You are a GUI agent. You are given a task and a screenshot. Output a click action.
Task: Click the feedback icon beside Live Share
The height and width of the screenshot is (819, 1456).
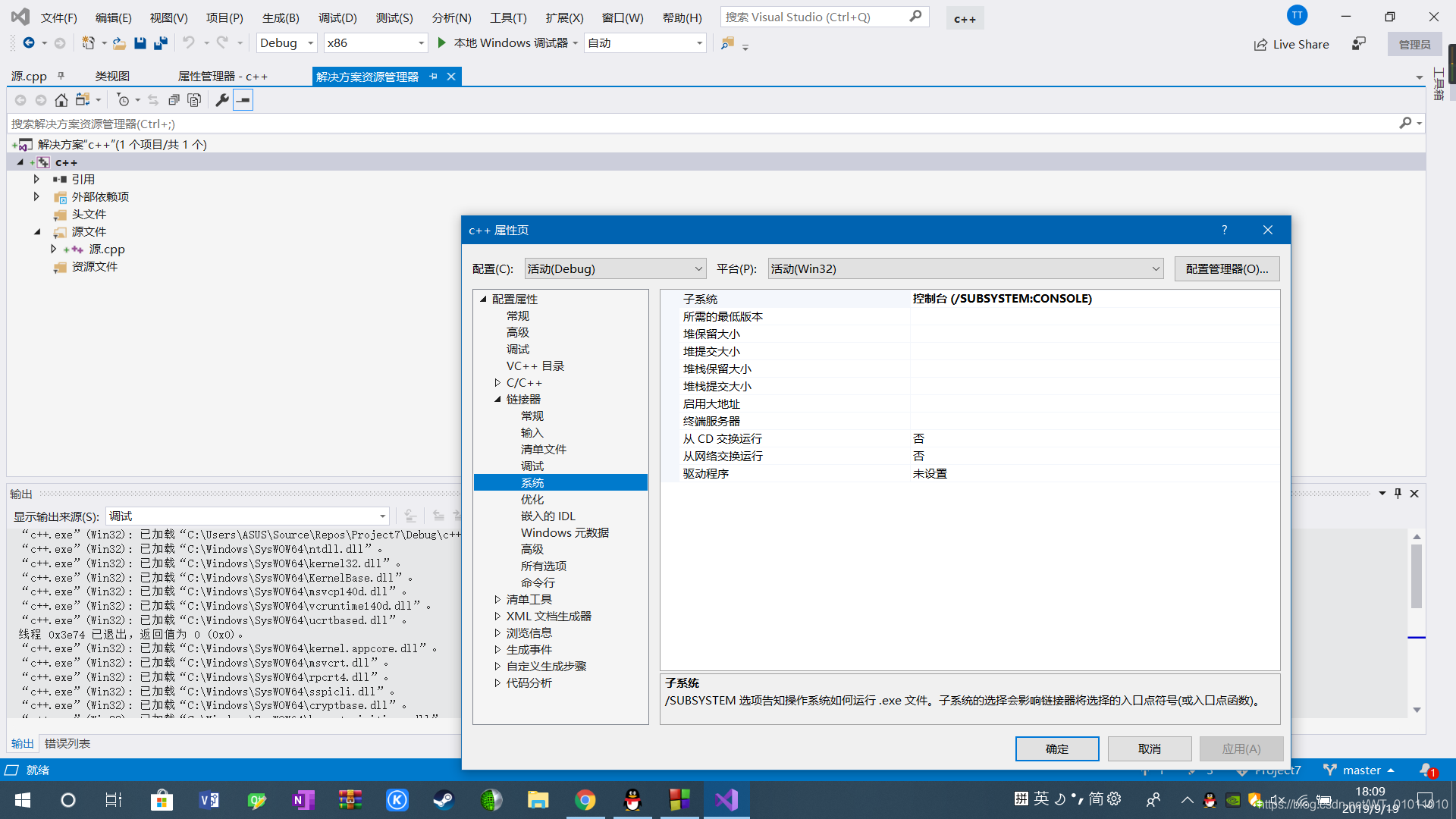(x=1359, y=44)
